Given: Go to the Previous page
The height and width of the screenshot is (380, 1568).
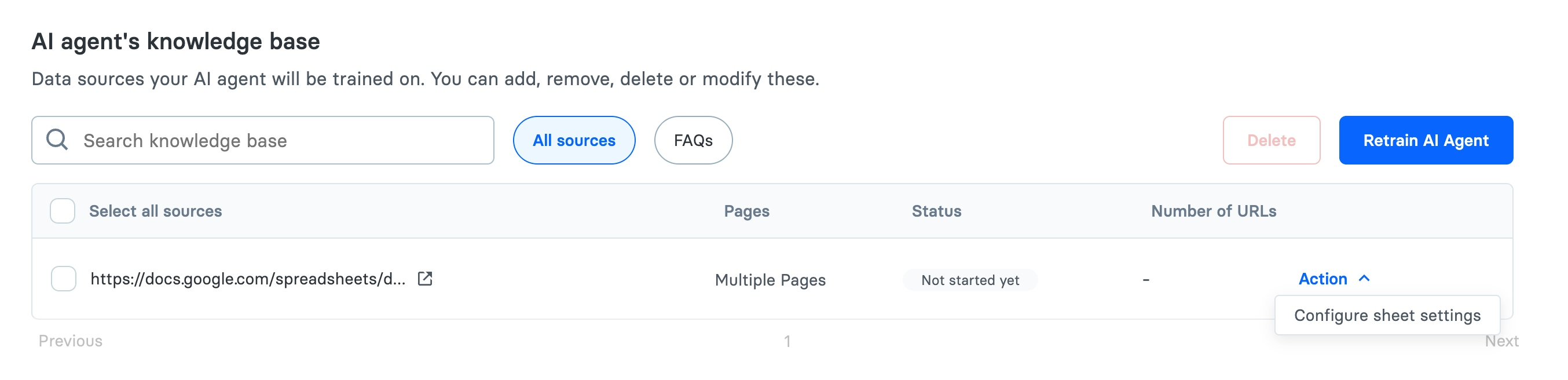Looking at the screenshot, I should click(71, 341).
